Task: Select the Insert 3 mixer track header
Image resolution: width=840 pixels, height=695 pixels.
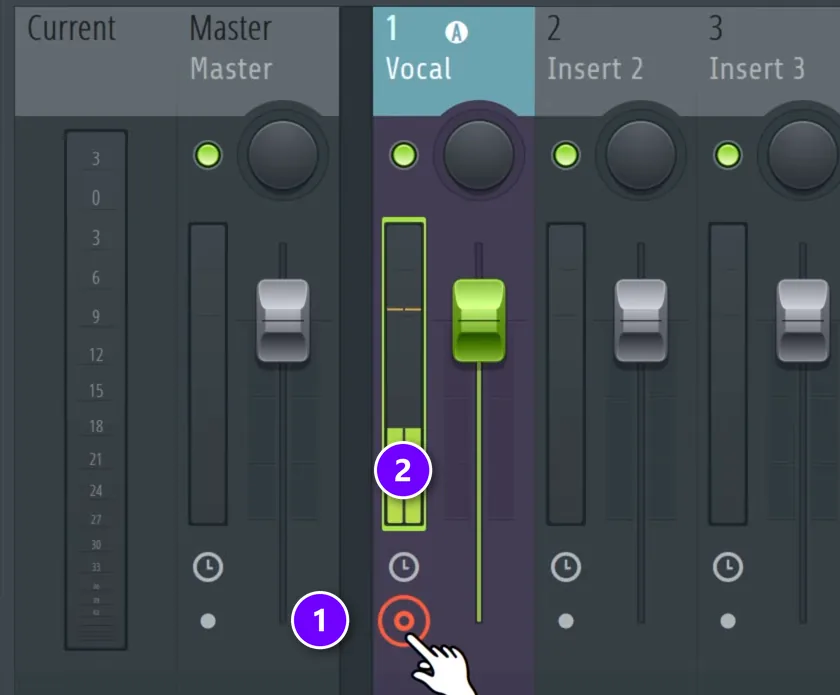Action: point(768,62)
